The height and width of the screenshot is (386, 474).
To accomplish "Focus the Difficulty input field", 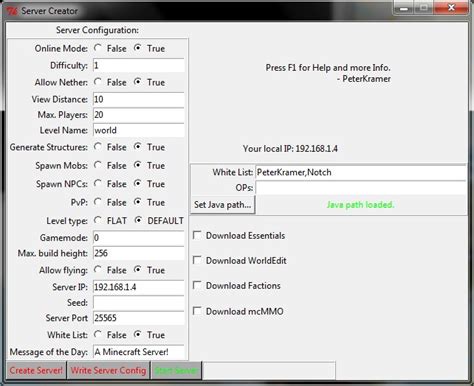I will pos(138,65).
